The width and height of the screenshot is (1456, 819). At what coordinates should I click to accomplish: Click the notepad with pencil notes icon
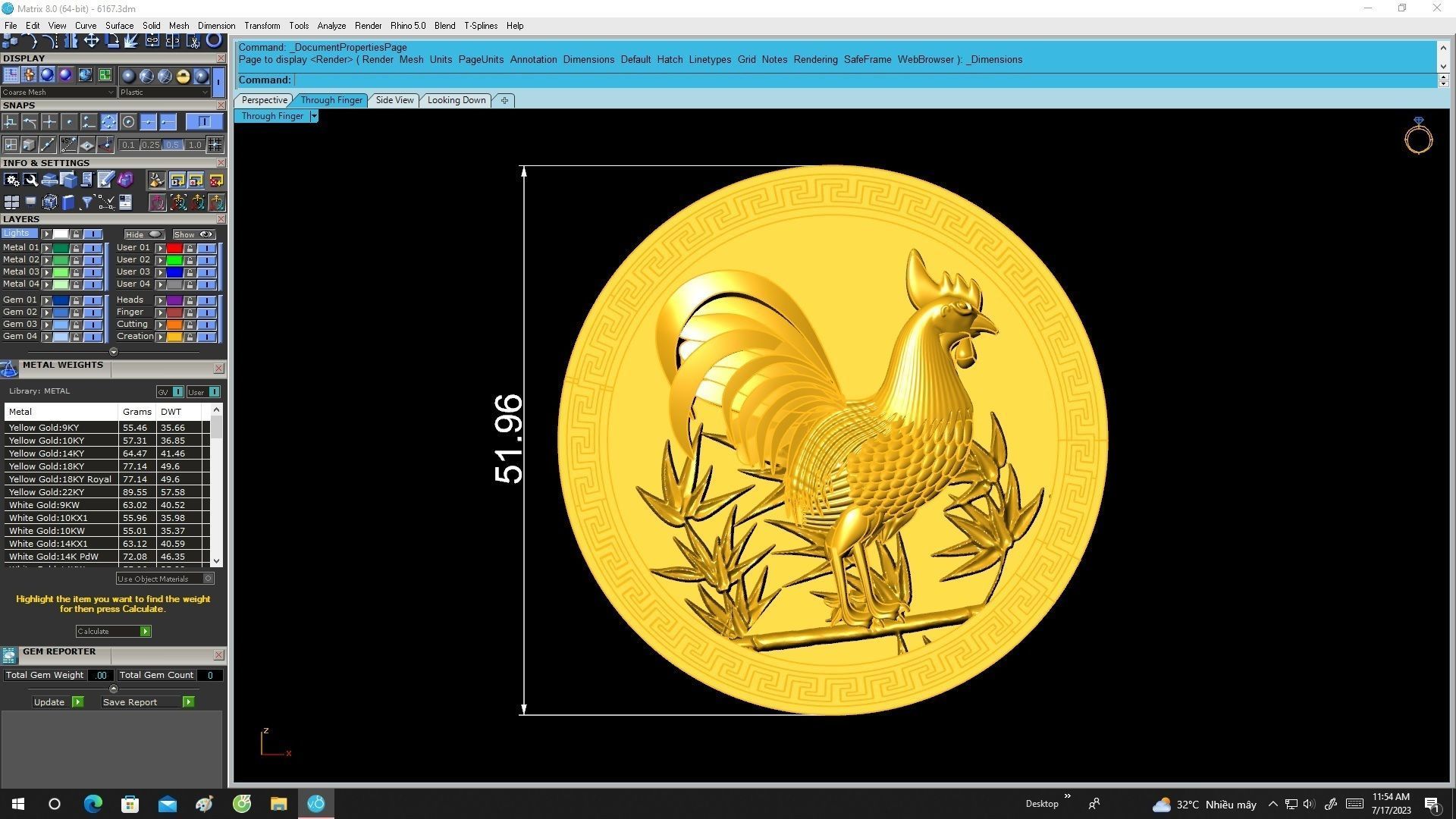(x=105, y=180)
